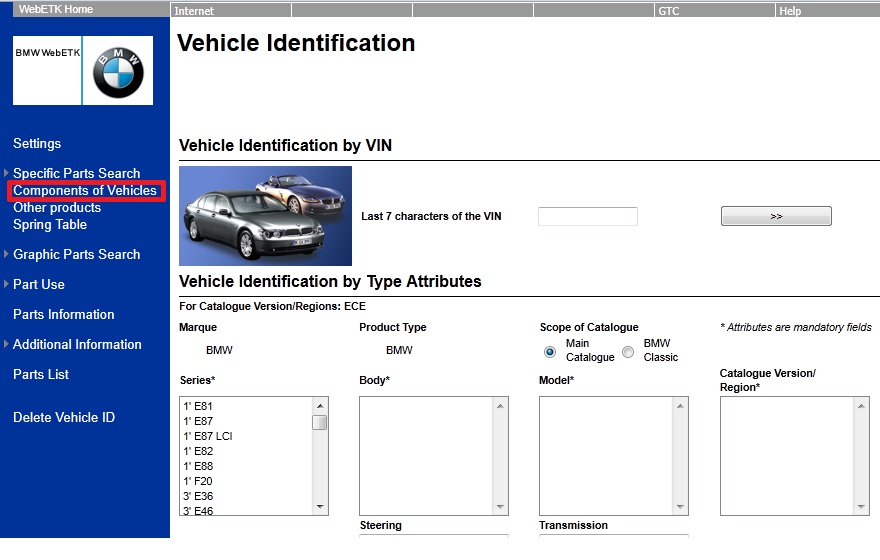This screenshot has height=560, width=880.
Task: Click Body list scroll-down arrow
Action: pos(500,507)
